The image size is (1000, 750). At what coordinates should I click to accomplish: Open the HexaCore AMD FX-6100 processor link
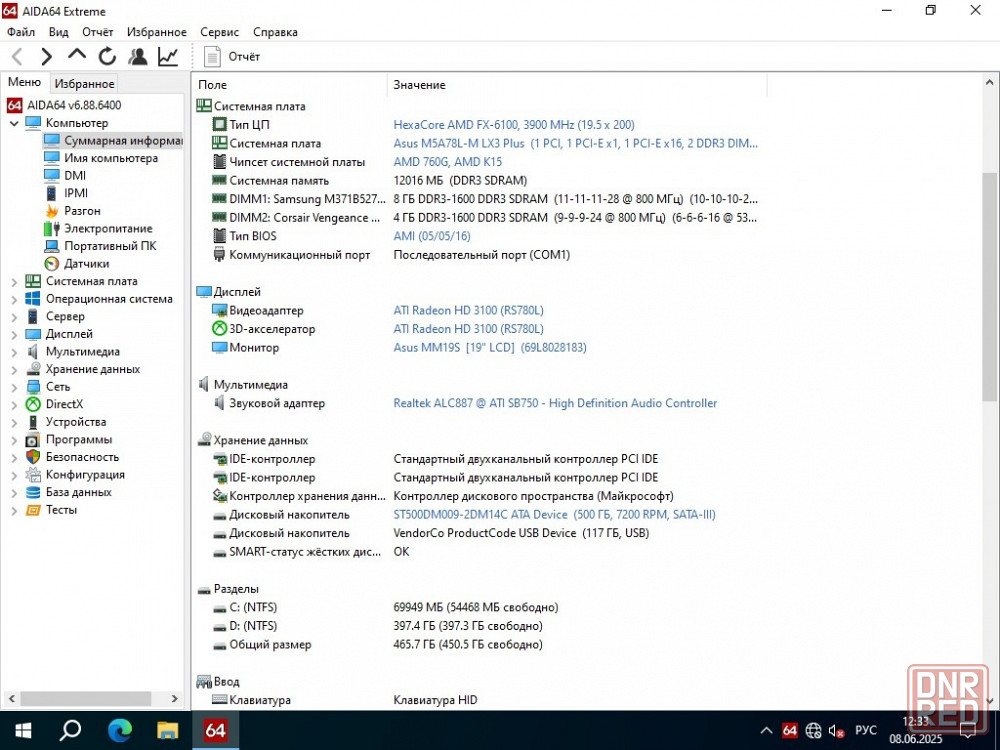pyautogui.click(x=514, y=125)
